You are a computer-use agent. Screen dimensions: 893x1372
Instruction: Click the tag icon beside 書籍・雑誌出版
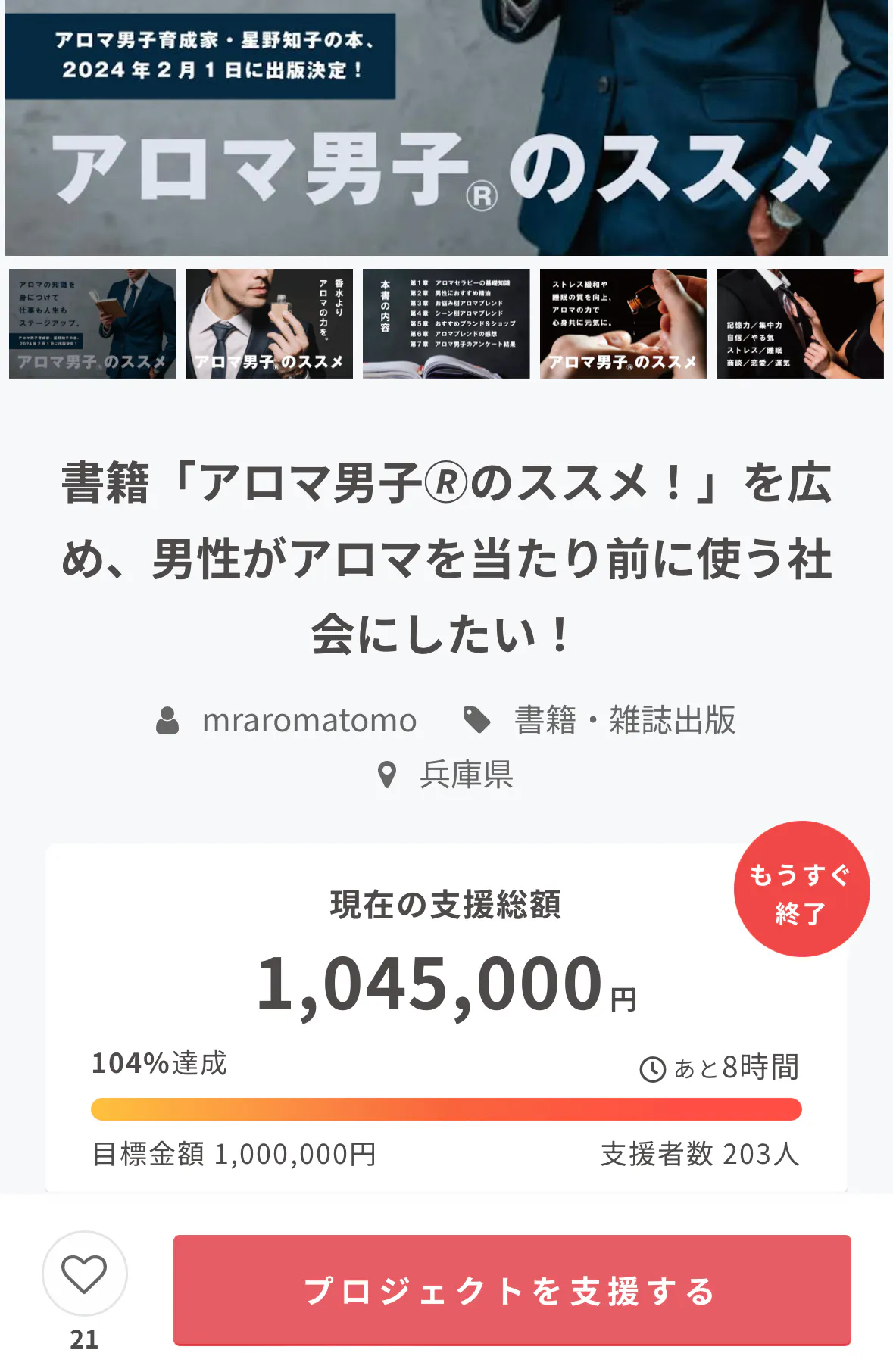476,720
